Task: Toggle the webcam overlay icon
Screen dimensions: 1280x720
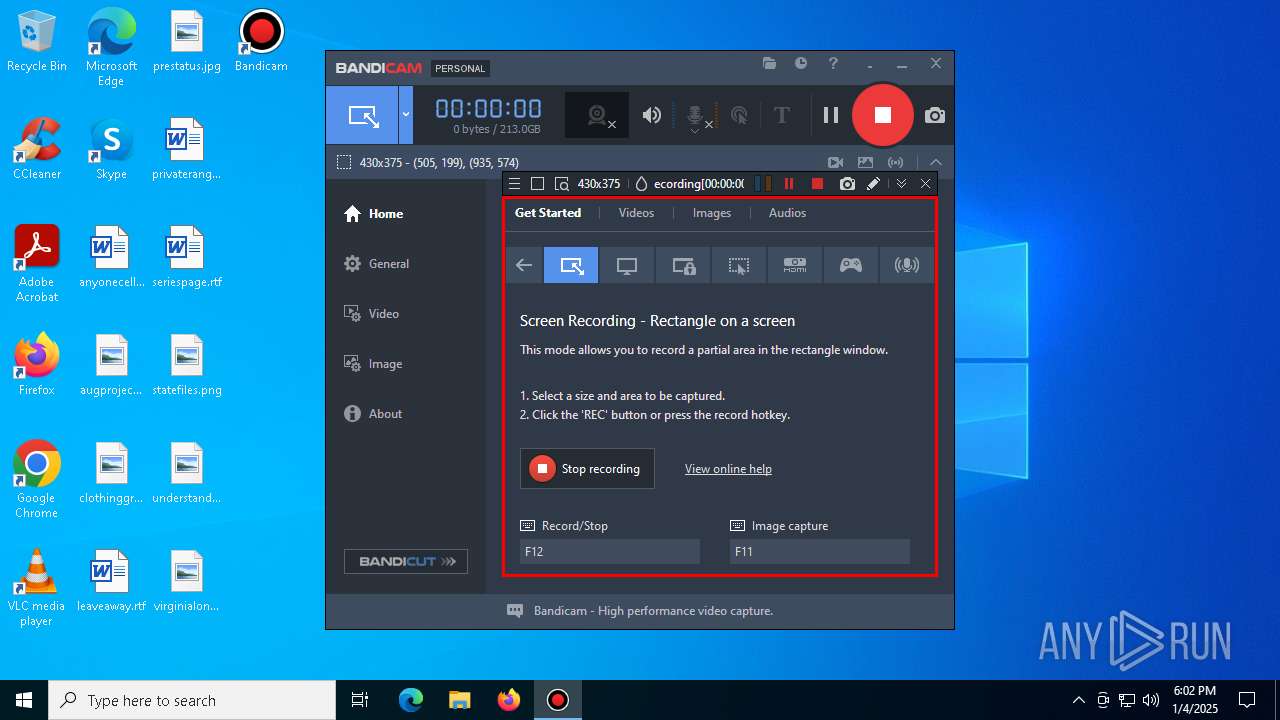Action: tap(598, 115)
